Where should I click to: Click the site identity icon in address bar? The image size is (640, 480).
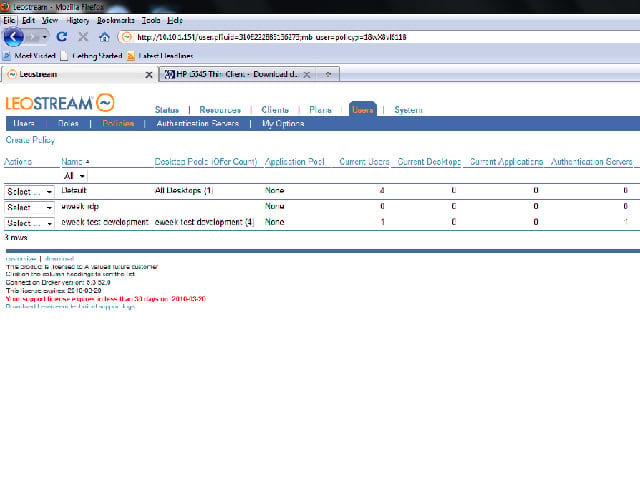point(127,37)
